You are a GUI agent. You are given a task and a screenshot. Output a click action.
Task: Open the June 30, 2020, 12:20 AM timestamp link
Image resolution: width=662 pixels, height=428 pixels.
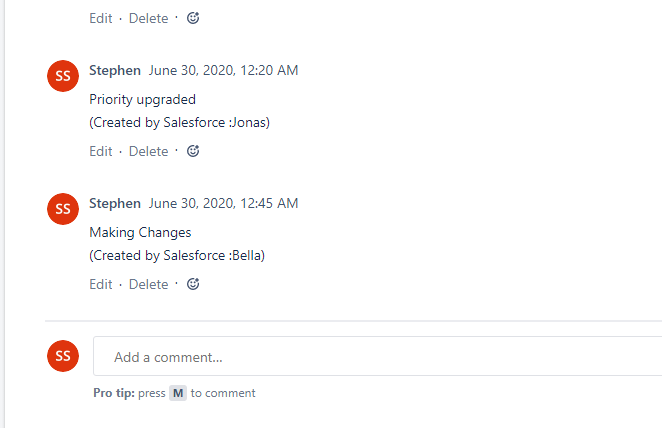pos(223,70)
